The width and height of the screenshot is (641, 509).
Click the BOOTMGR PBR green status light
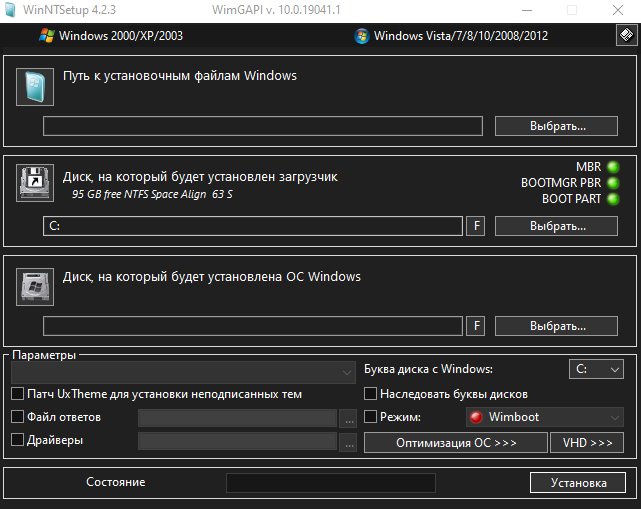(x=613, y=183)
